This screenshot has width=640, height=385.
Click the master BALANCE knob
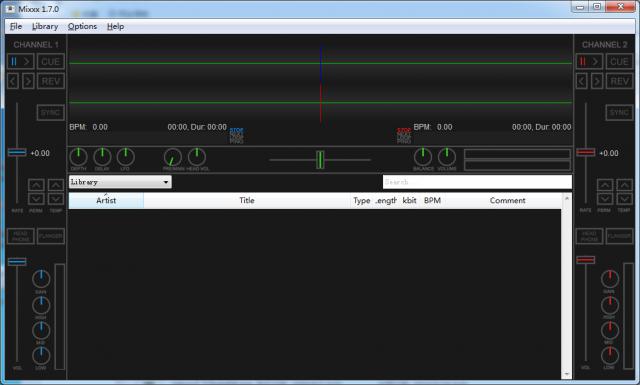click(x=423, y=157)
